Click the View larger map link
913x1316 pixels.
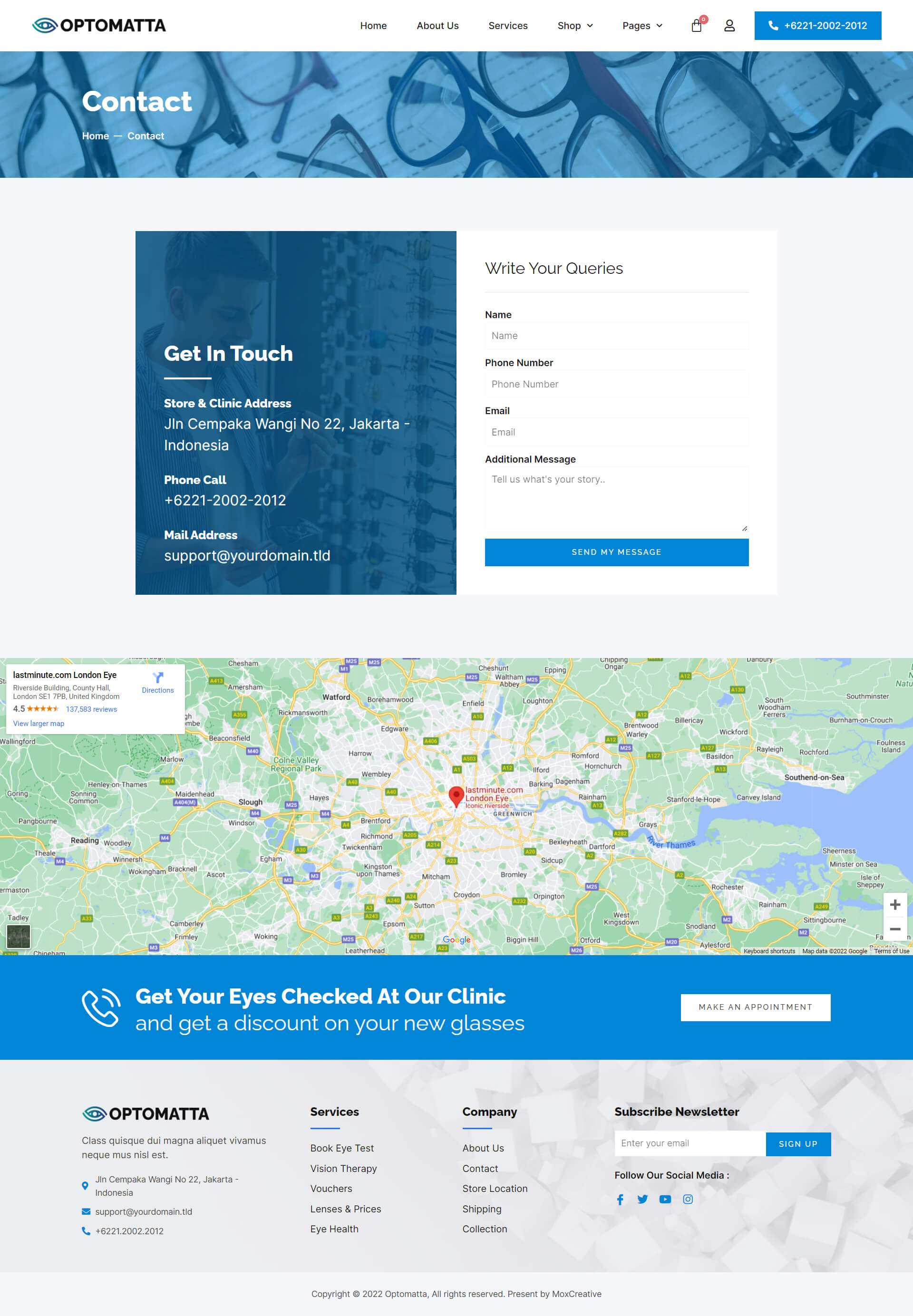pyautogui.click(x=39, y=724)
